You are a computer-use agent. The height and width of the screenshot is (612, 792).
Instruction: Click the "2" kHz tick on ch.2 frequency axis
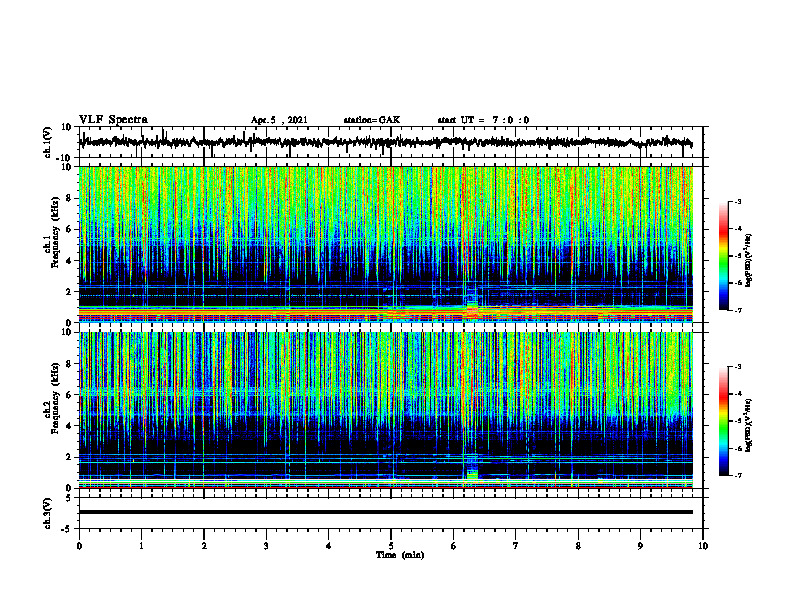tap(70, 457)
